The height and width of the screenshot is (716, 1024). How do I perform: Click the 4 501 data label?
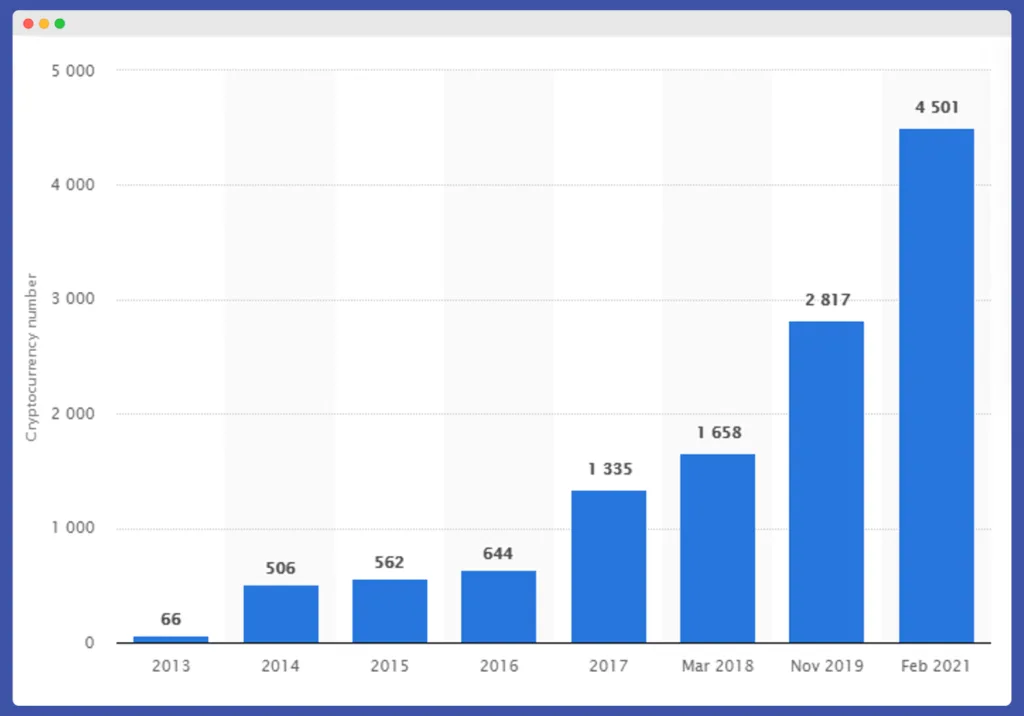936,107
